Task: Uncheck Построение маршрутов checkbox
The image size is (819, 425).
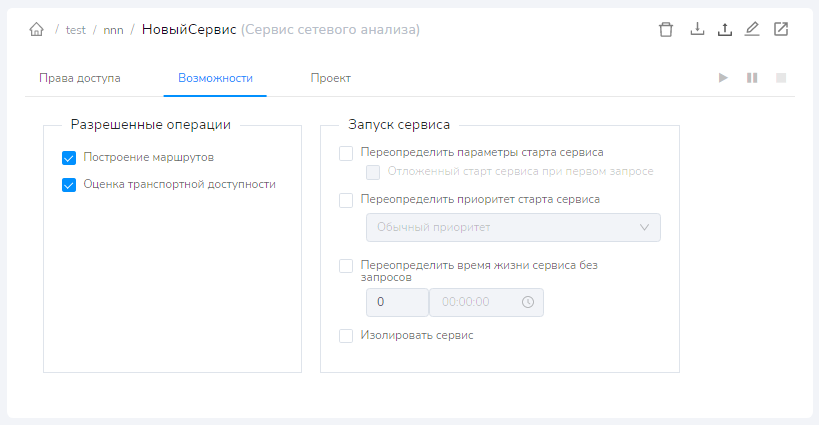Action: pyautogui.click(x=69, y=157)
